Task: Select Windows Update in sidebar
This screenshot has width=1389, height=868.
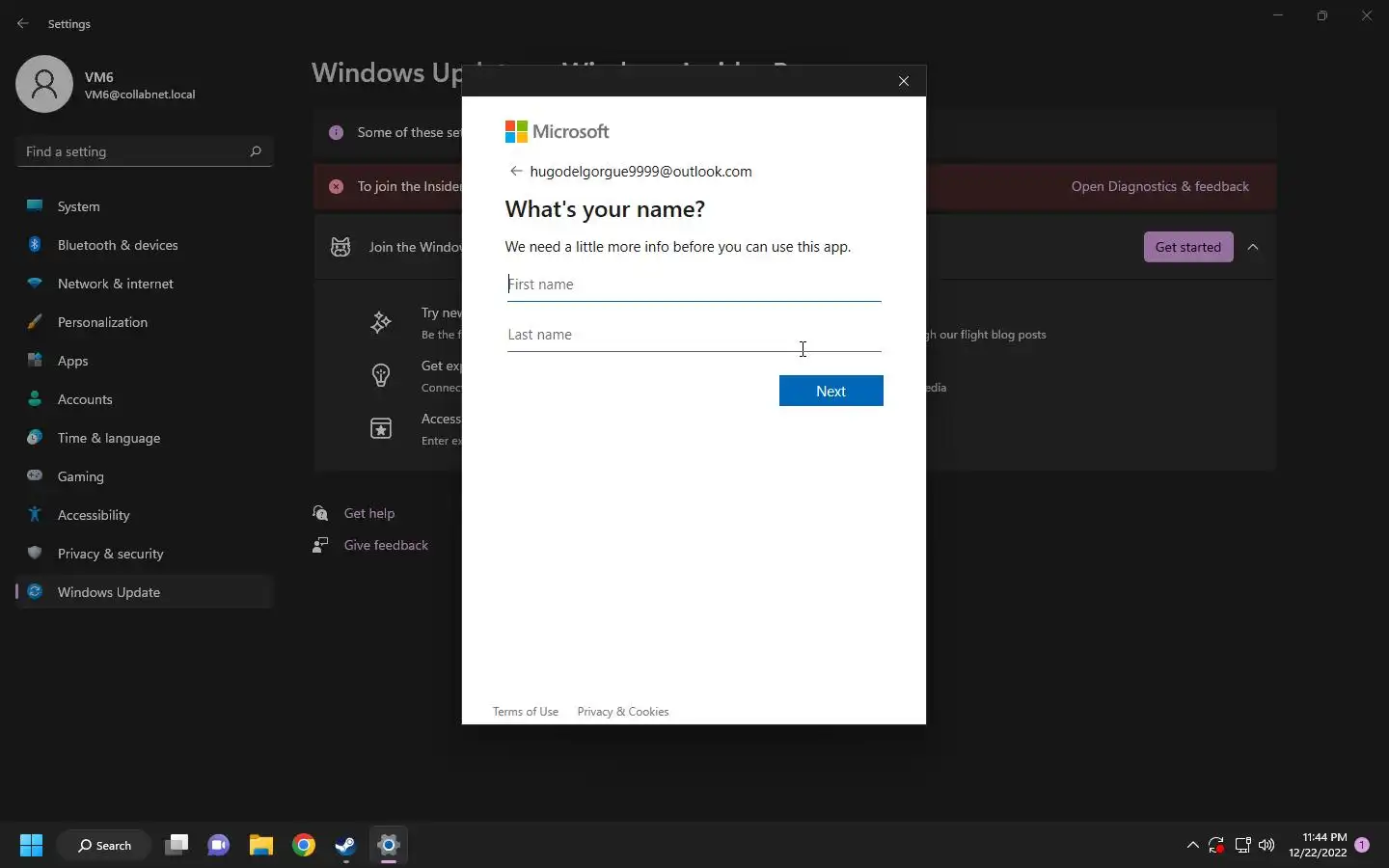Action: click(145, 592)
